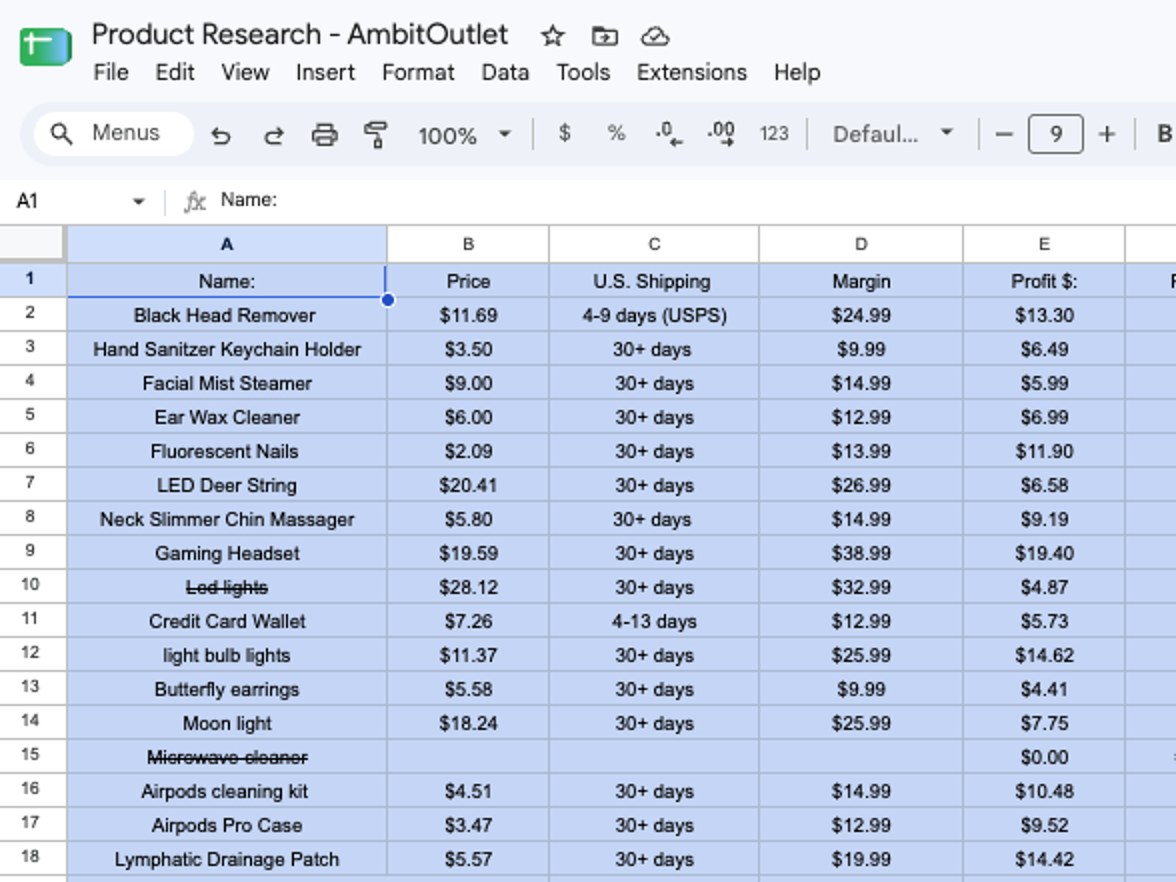Viewport: 1176px width, 882px height.
Task: Open the View menu
Action: click(x=244, y=72)
